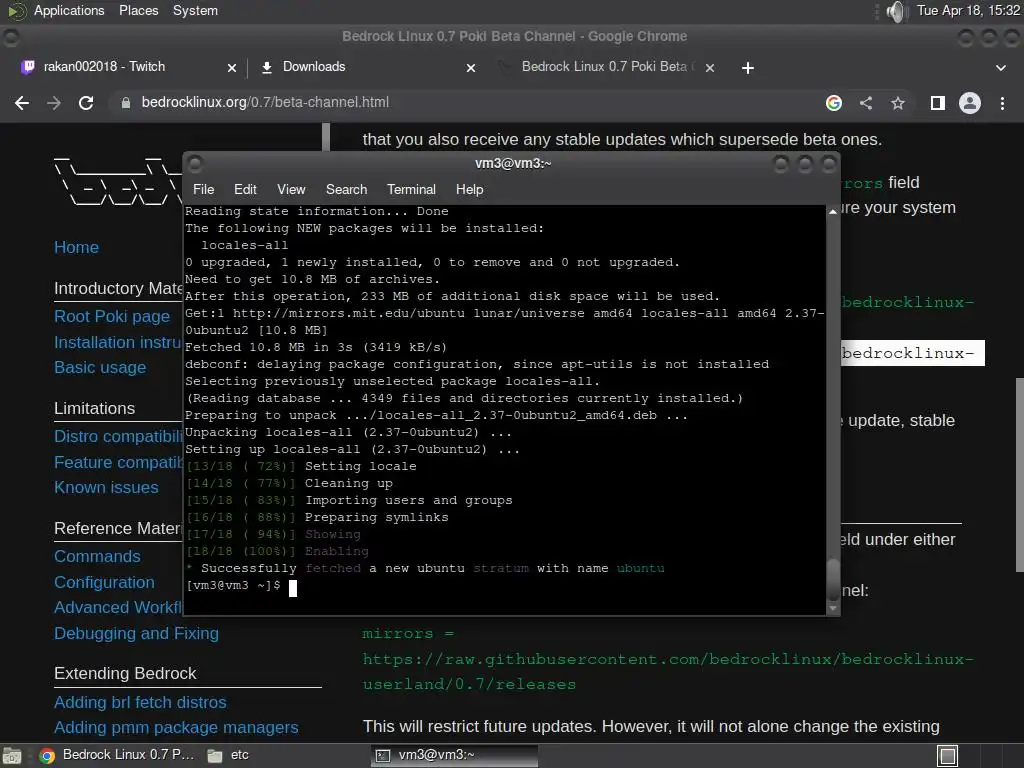1024x768 pixels.
Task: Open Installation instructions link
Action: click(118, 342)
